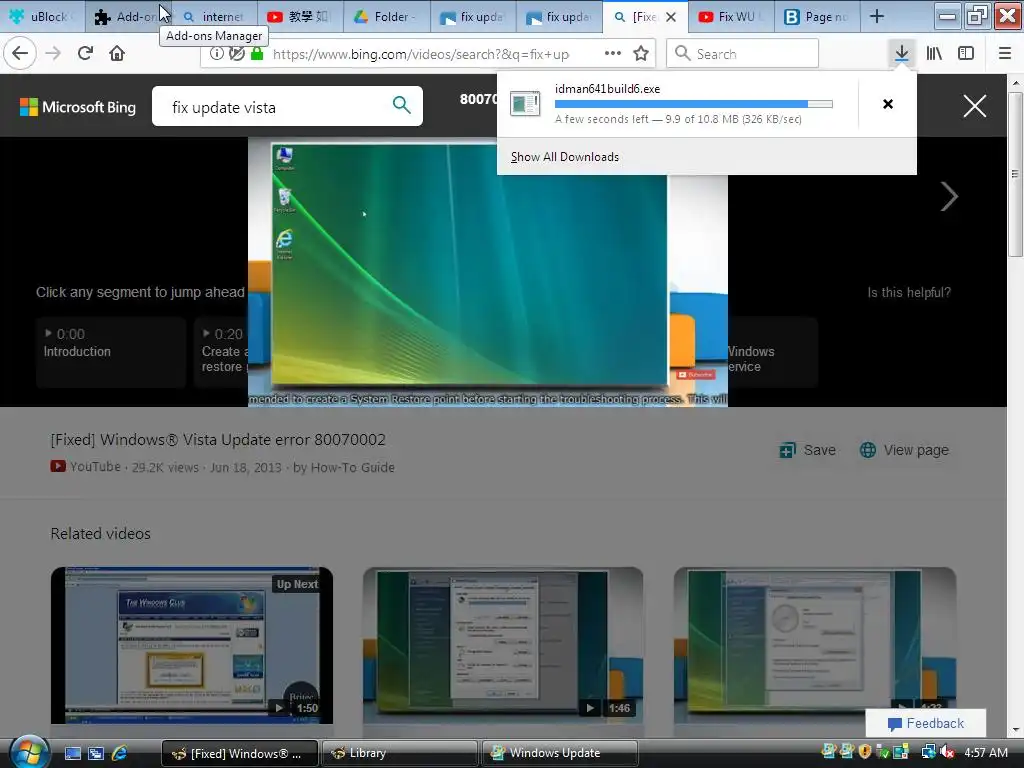The image size is (1024, 768).
Task: Click the Firefox Search field
Action: pyautogui.click(x=743, y=53)
